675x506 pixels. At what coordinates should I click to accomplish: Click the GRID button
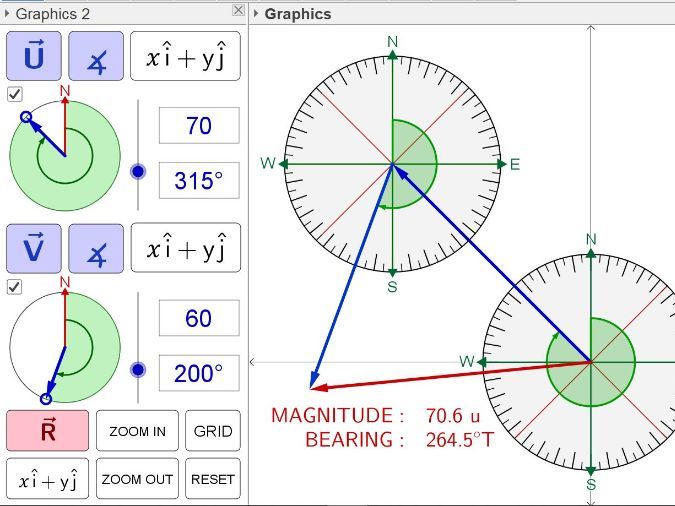[x=213, y=431]
